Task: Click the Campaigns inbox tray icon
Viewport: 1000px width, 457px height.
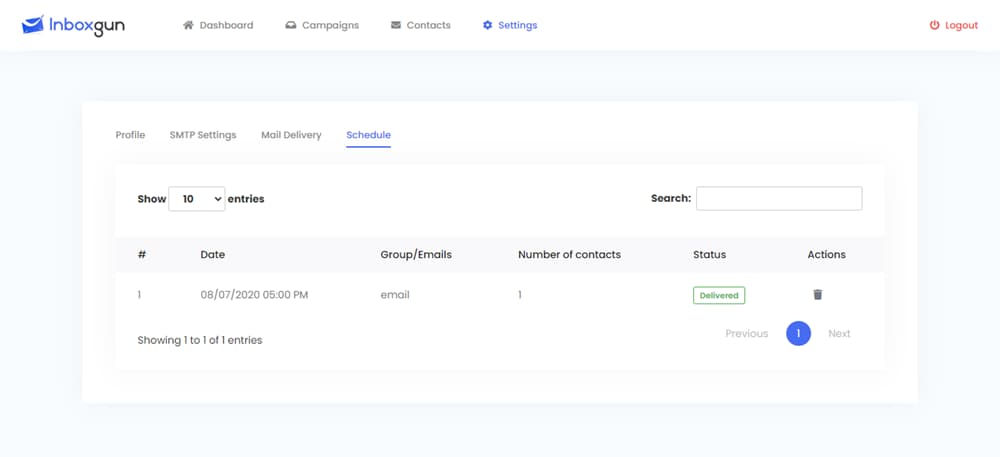Action: pos(291,25)
